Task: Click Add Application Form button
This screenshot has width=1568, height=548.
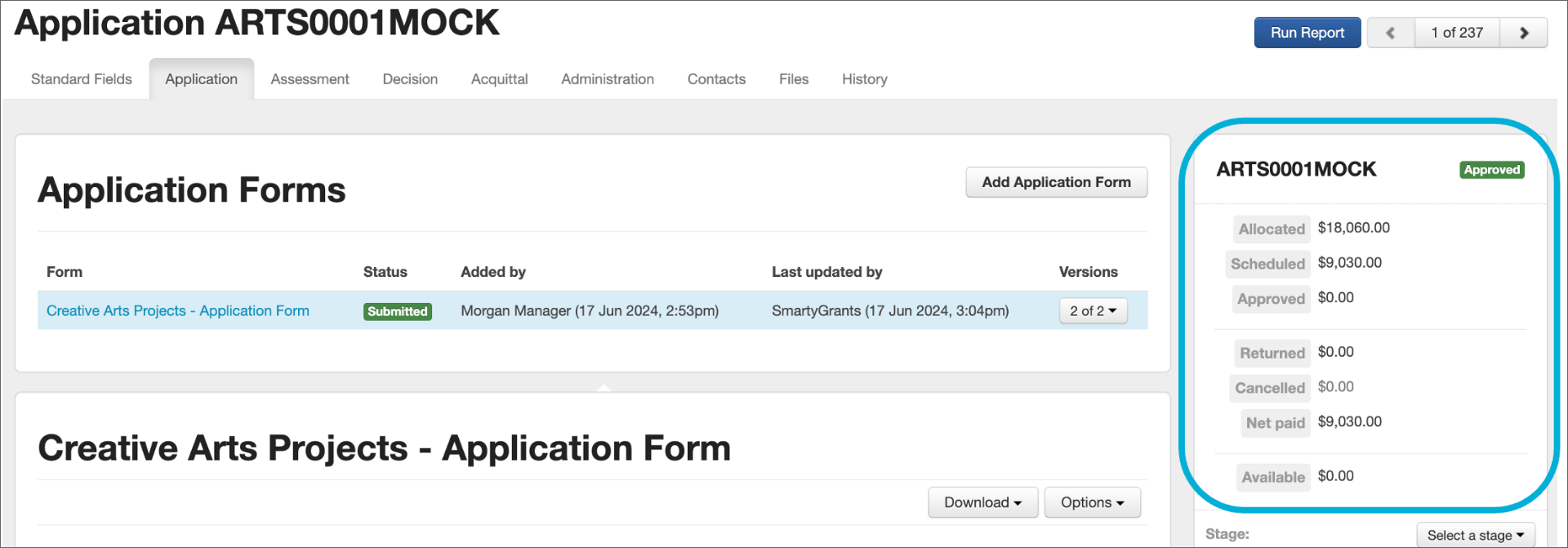Action: [1056, 182]
